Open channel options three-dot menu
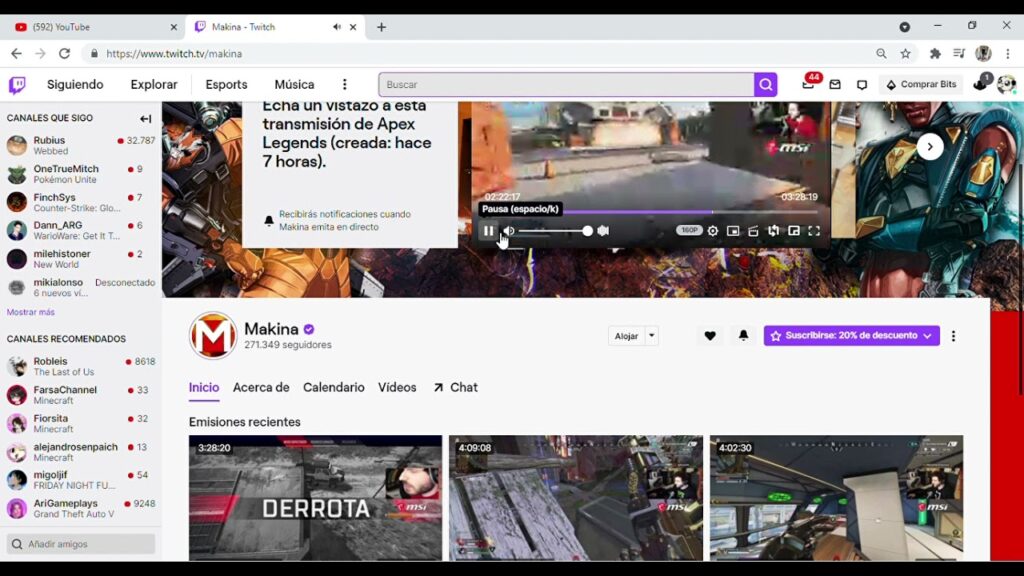 [x=953, y=336]
